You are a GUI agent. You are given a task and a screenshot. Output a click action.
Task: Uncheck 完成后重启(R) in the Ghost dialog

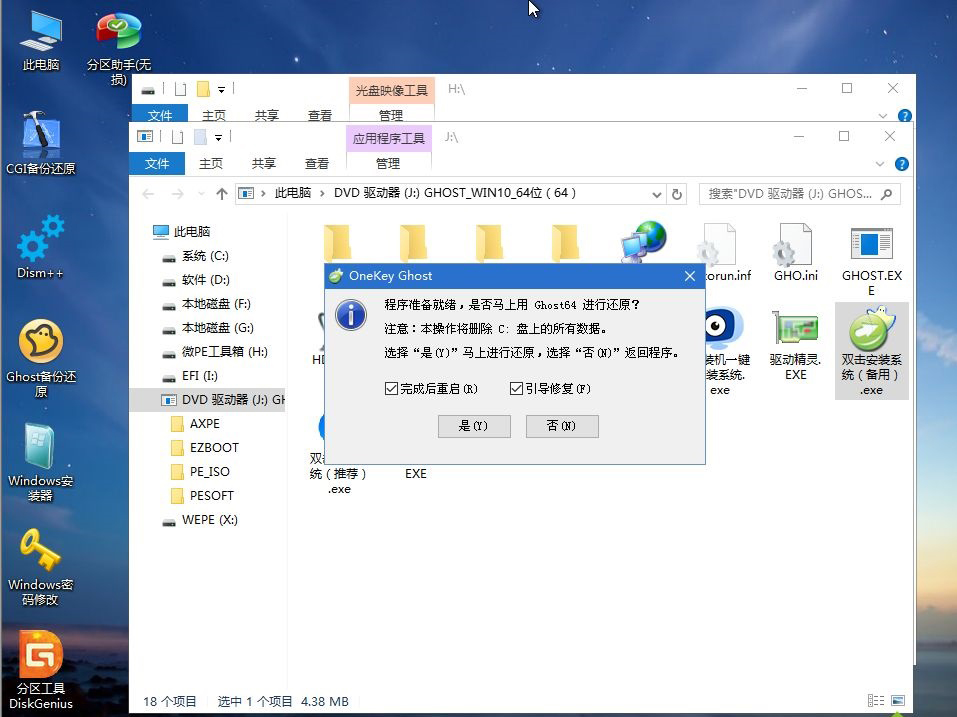coord(392,388)
